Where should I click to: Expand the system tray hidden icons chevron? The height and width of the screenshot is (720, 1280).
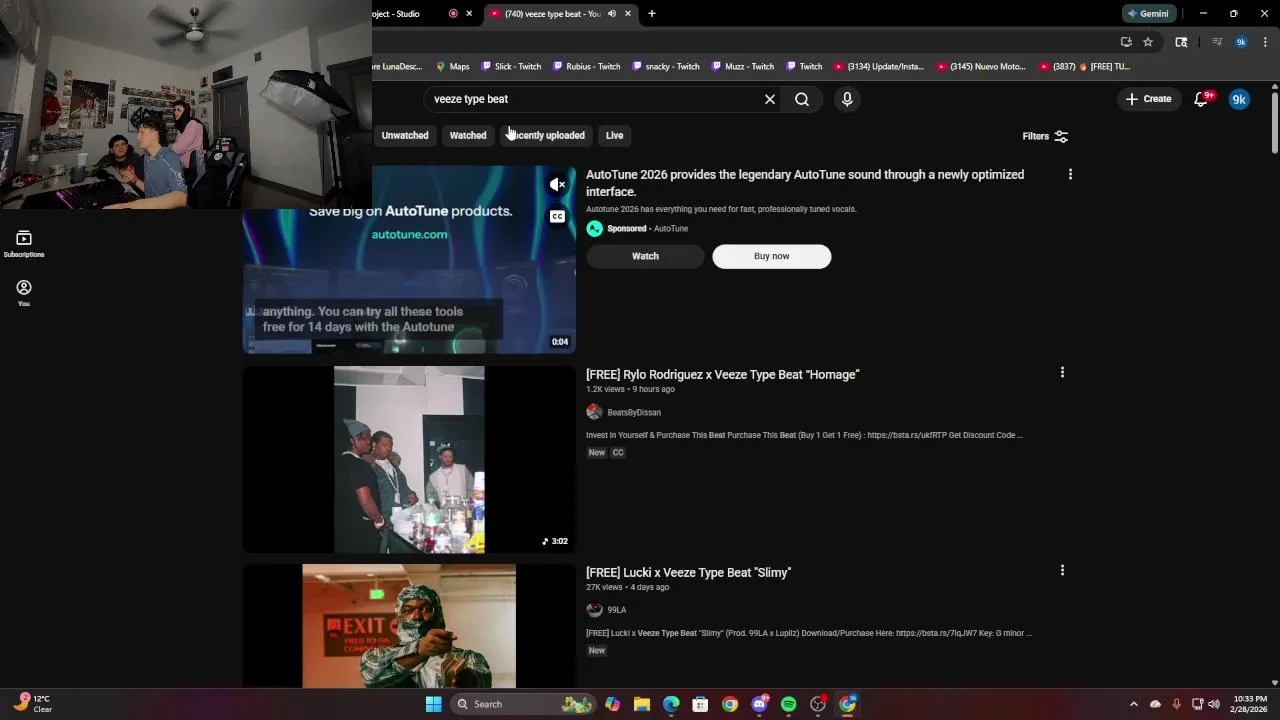pyautogui.click(x=1134, y=704)
